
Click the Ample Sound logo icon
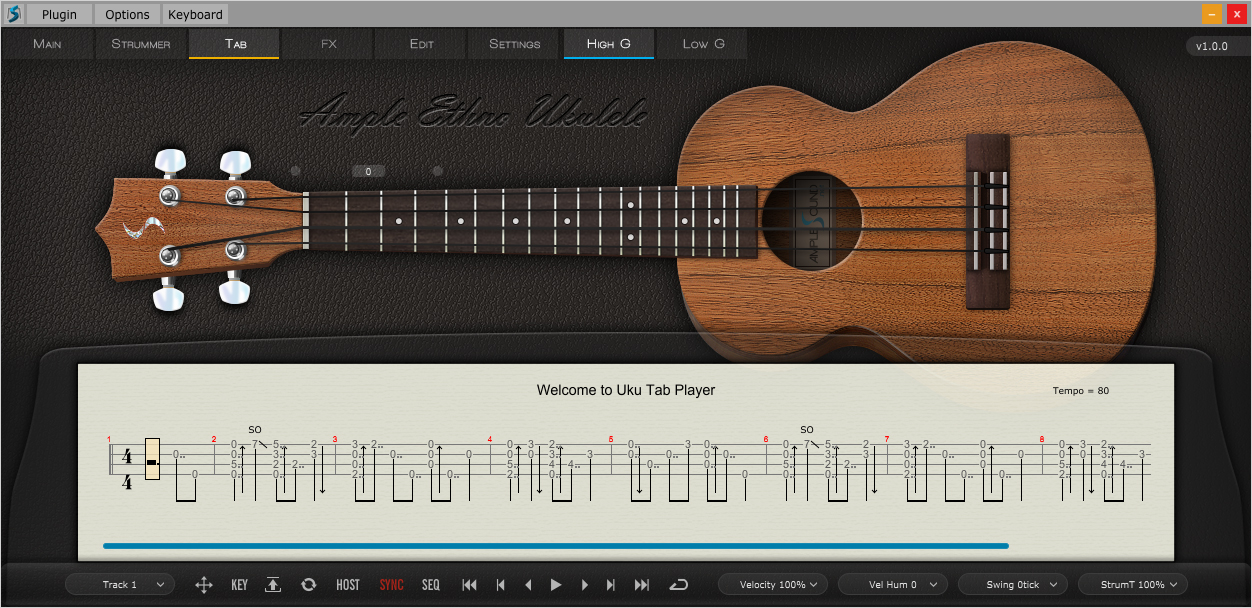14,14
